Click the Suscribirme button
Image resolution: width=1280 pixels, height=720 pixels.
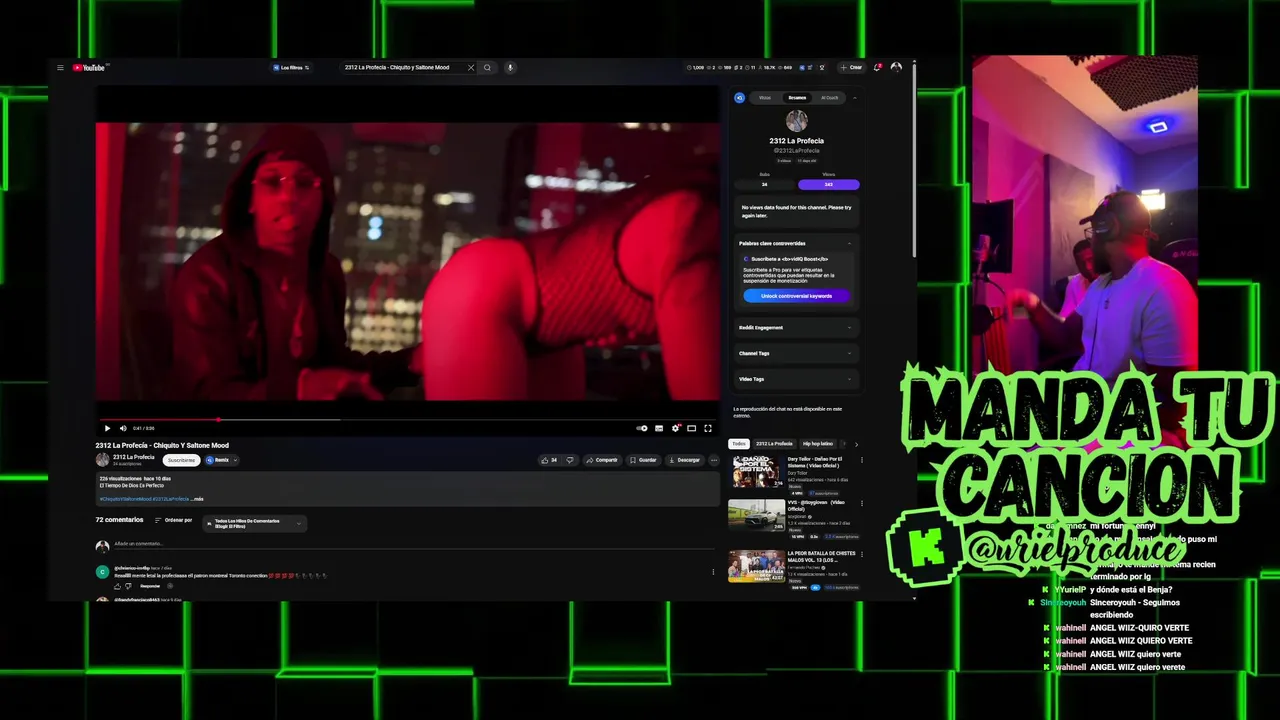[182, 460]
